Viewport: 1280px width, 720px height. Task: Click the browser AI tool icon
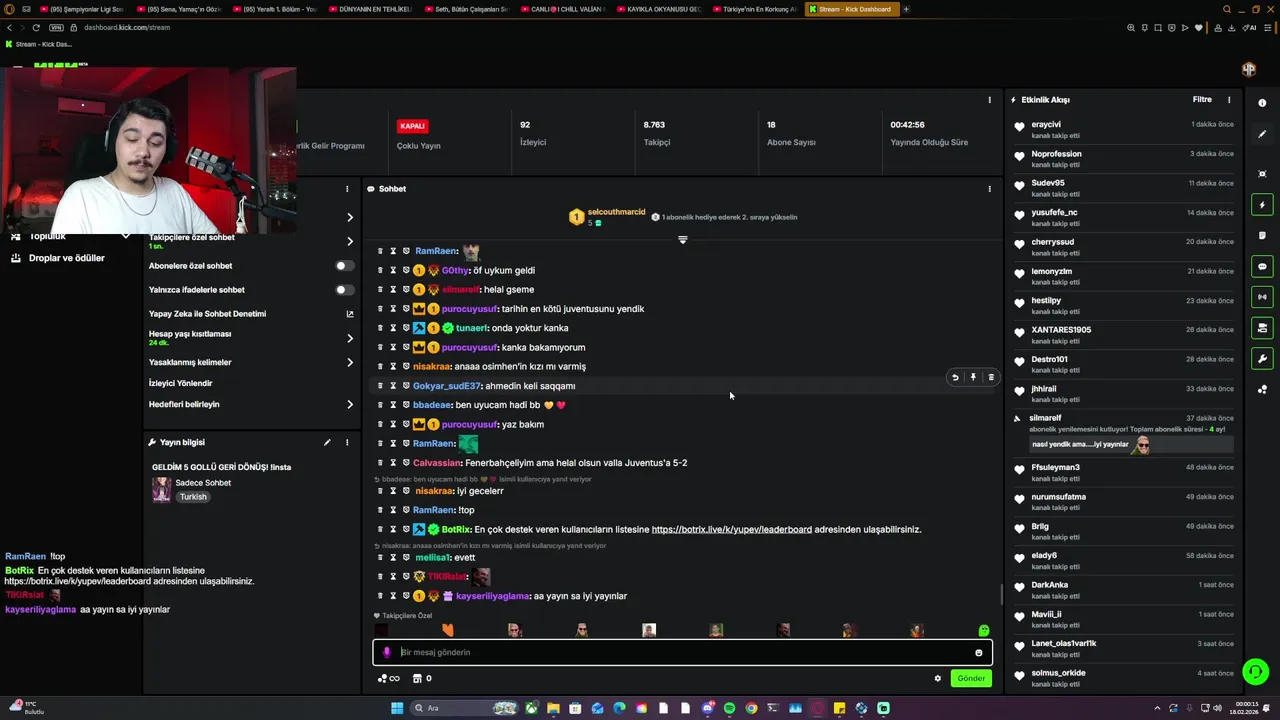tap(1250, 28)
